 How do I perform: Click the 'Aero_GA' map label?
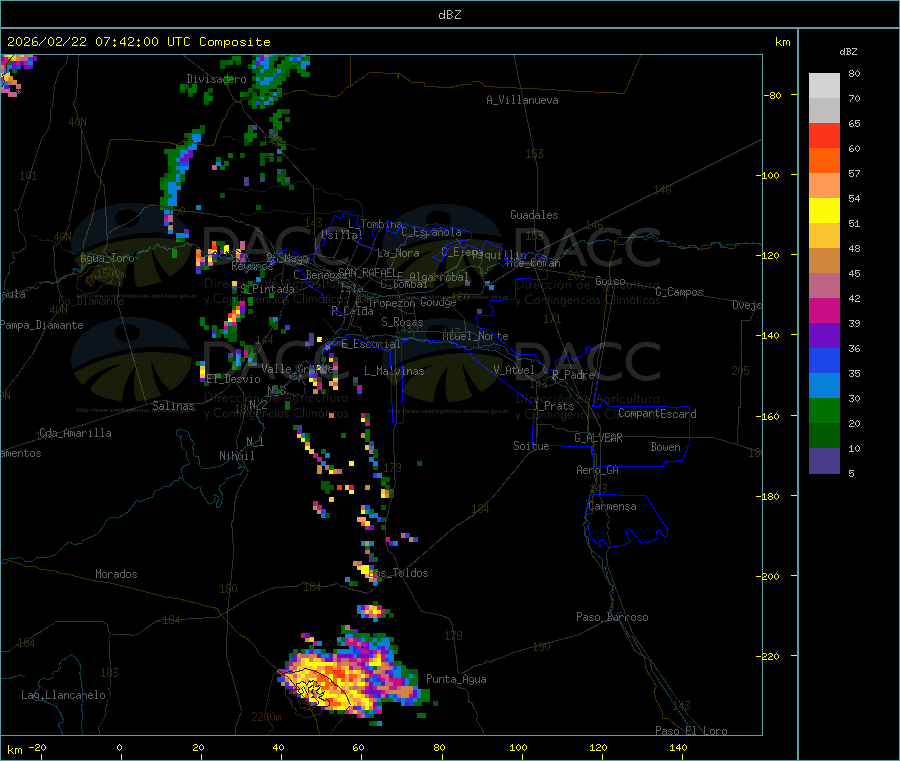point(598,470)
